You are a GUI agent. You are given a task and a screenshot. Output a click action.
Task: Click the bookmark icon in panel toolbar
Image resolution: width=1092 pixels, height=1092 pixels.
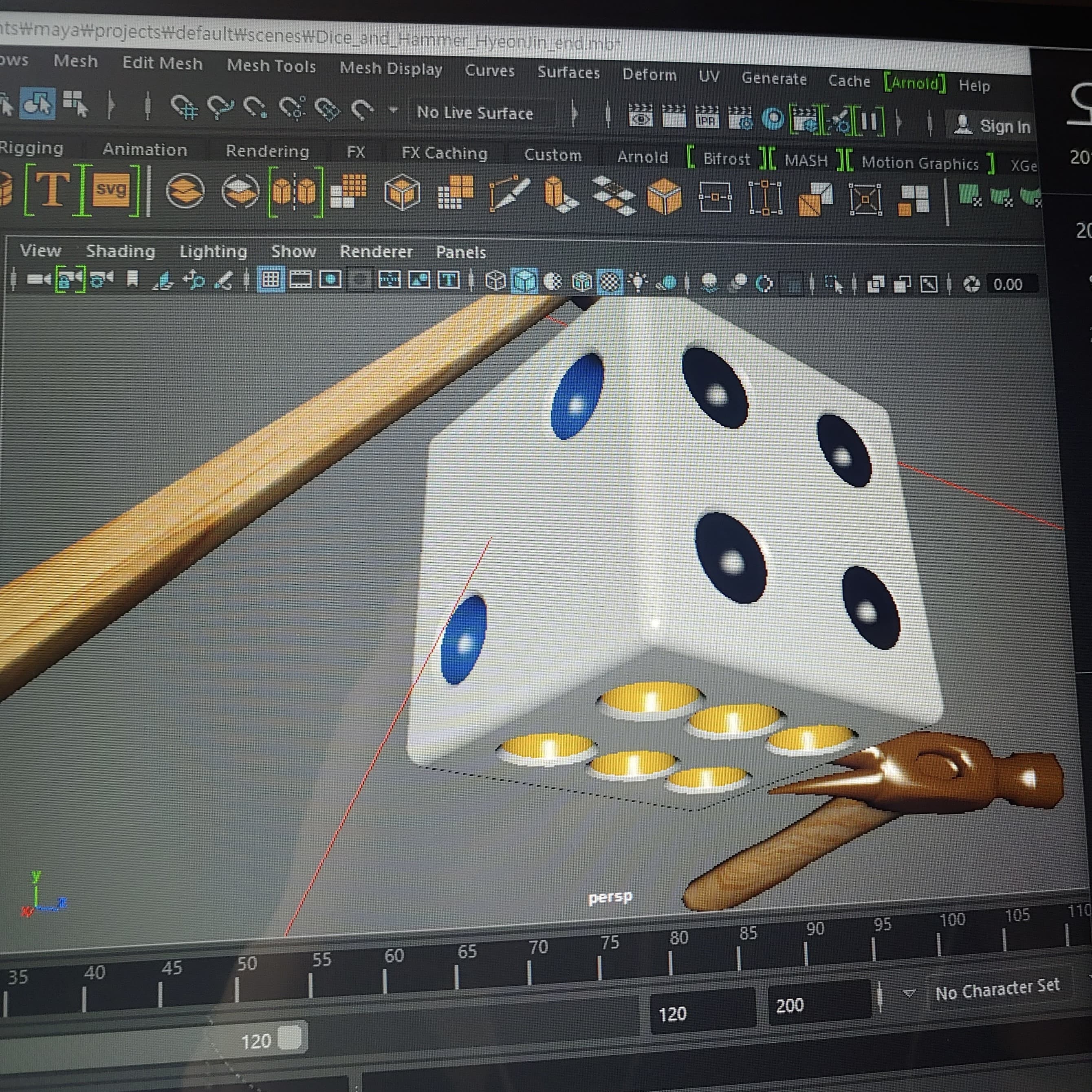132,279
